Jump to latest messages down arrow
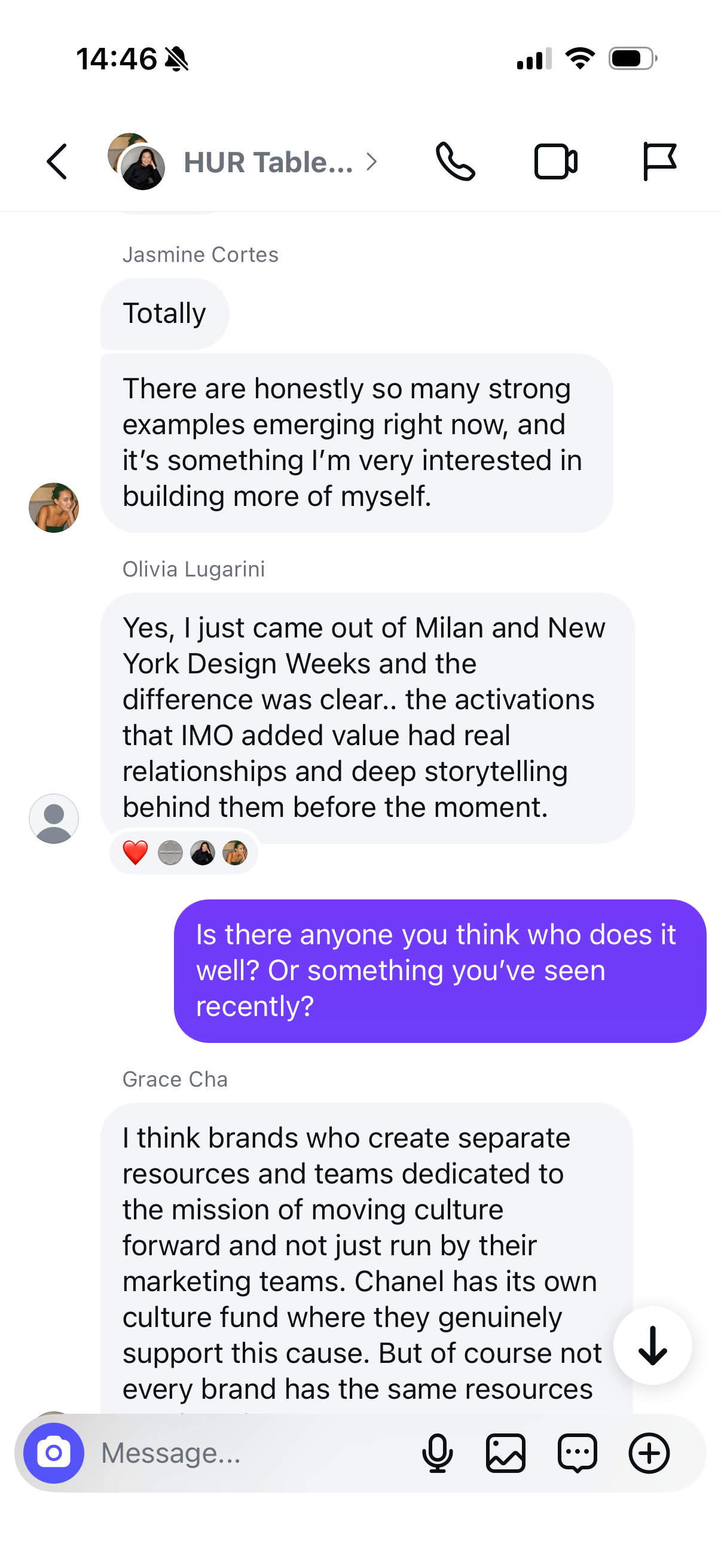721x1568 pixels. [653, 1345]
